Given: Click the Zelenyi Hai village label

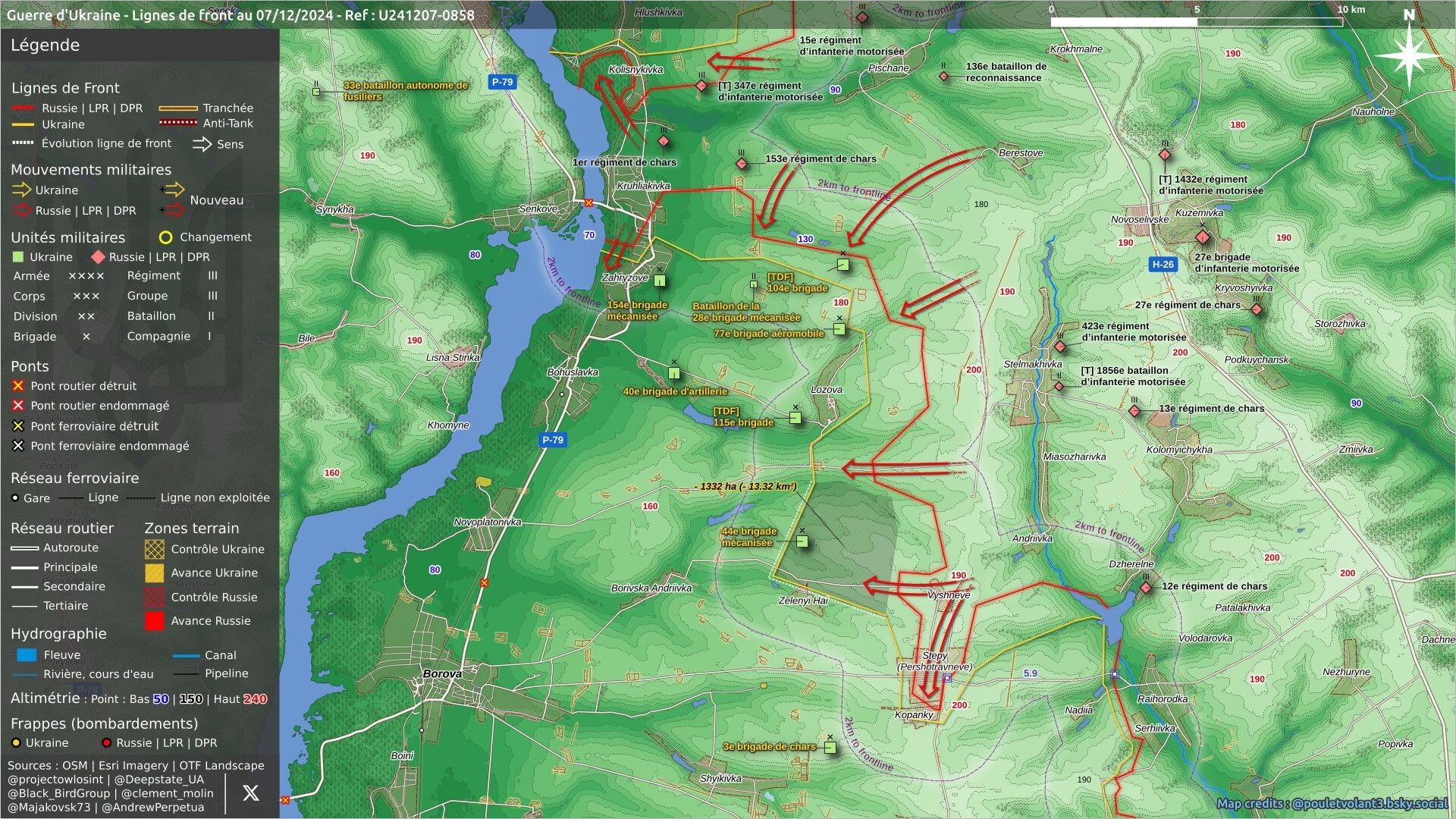Looking at the screenshot, I should click(803, 601).
